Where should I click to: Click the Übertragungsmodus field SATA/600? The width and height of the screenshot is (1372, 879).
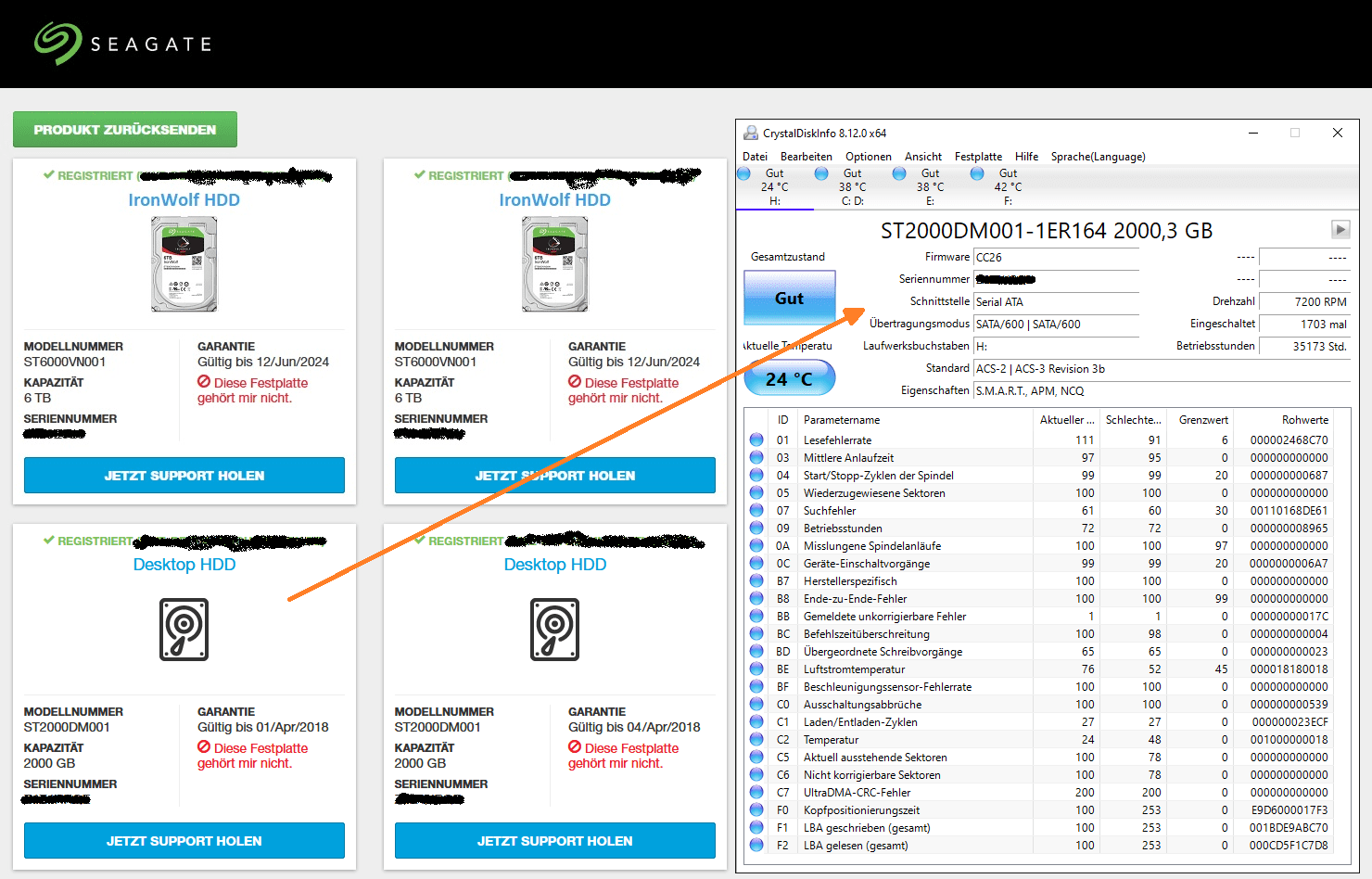coord(1056,325)
